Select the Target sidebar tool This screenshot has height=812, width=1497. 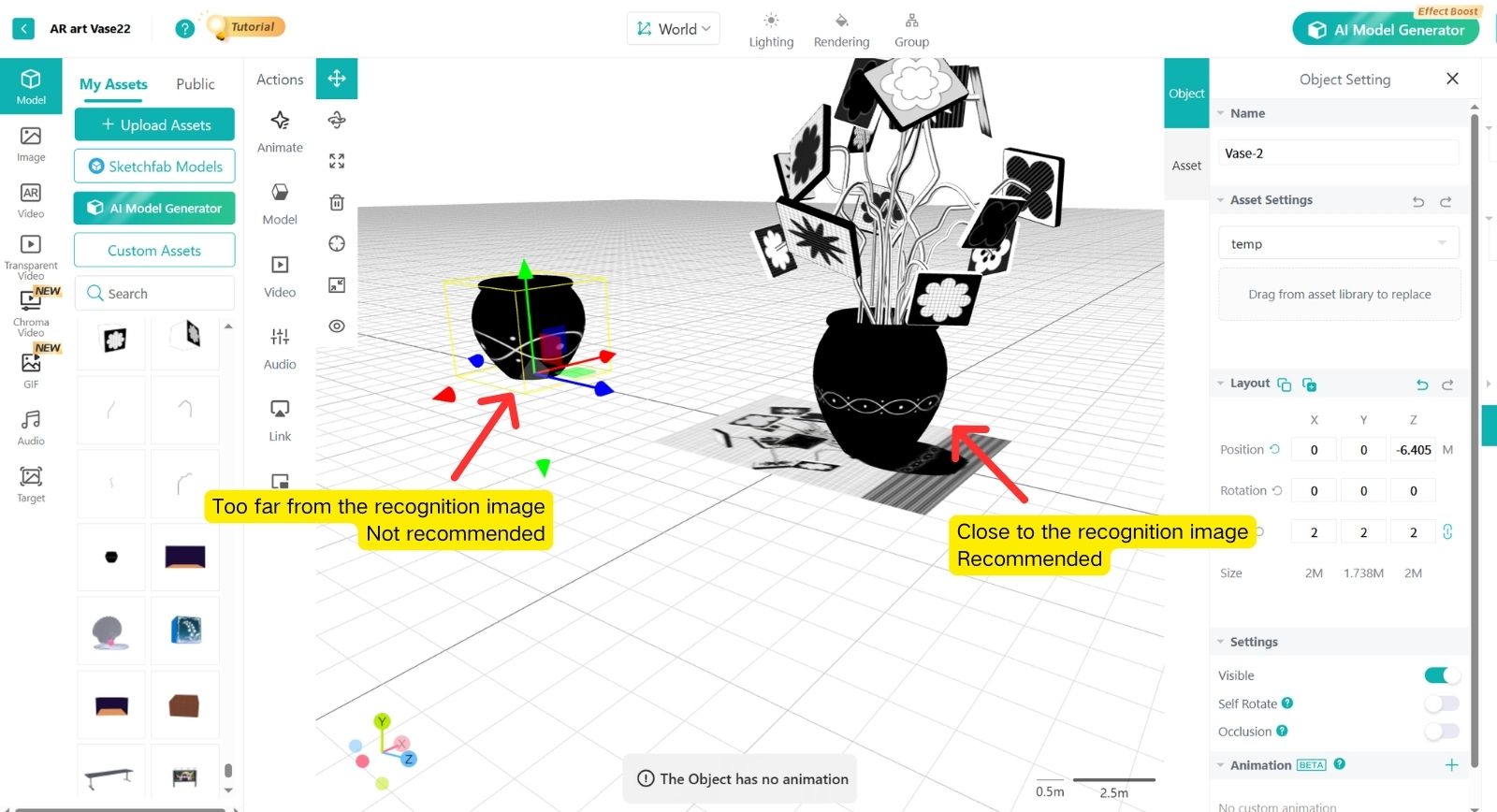click(31, 484)
